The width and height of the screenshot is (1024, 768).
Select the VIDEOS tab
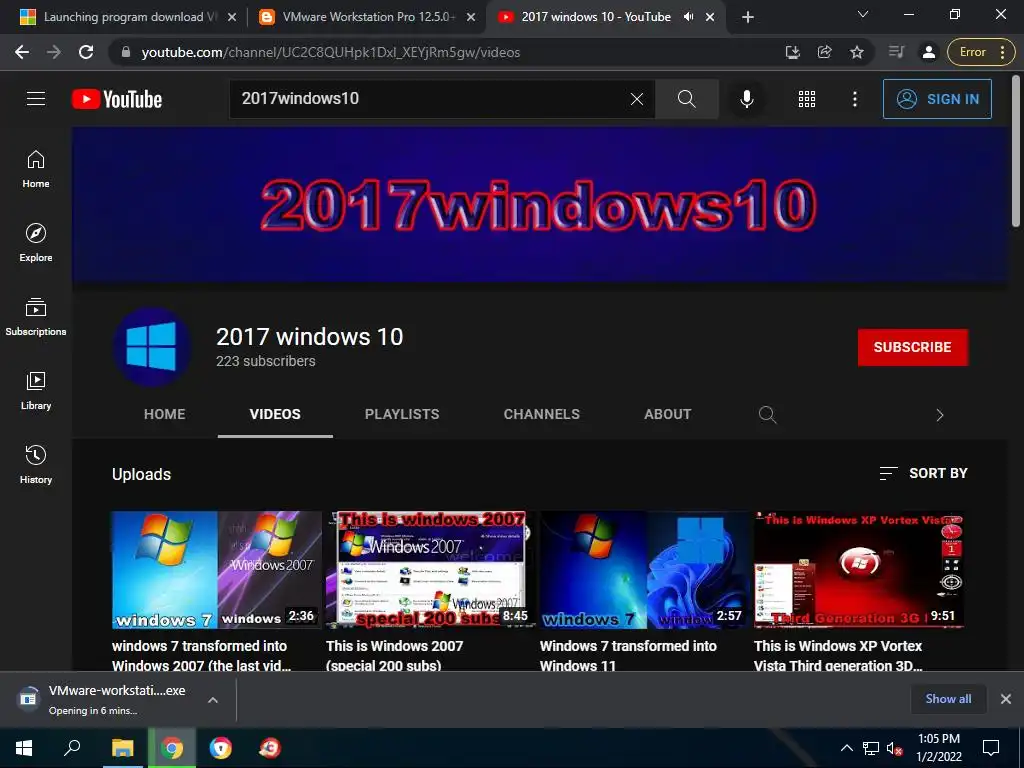(x=275, y=414)
